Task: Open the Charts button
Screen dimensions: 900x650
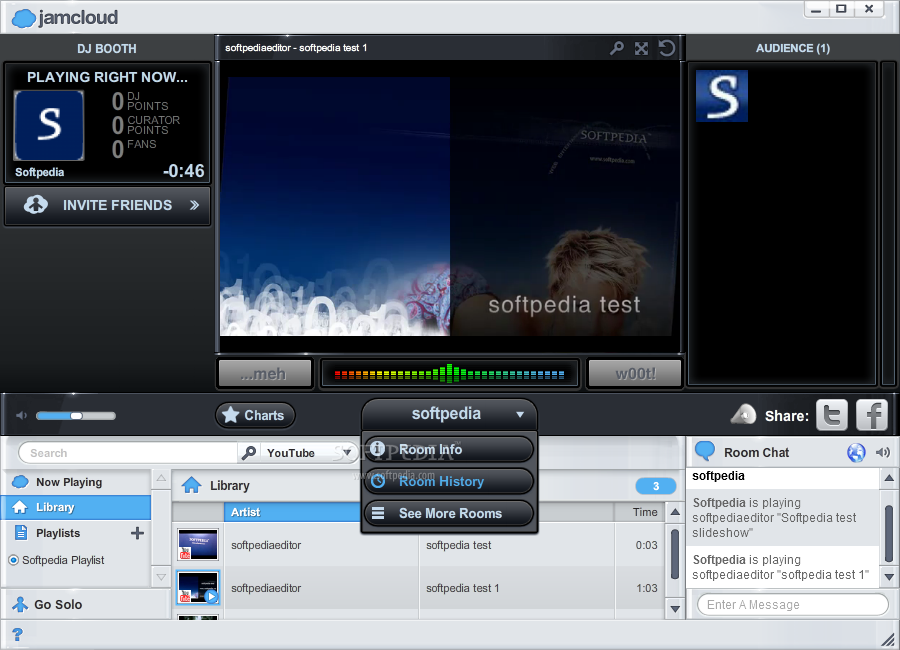Action: point(255,415)
